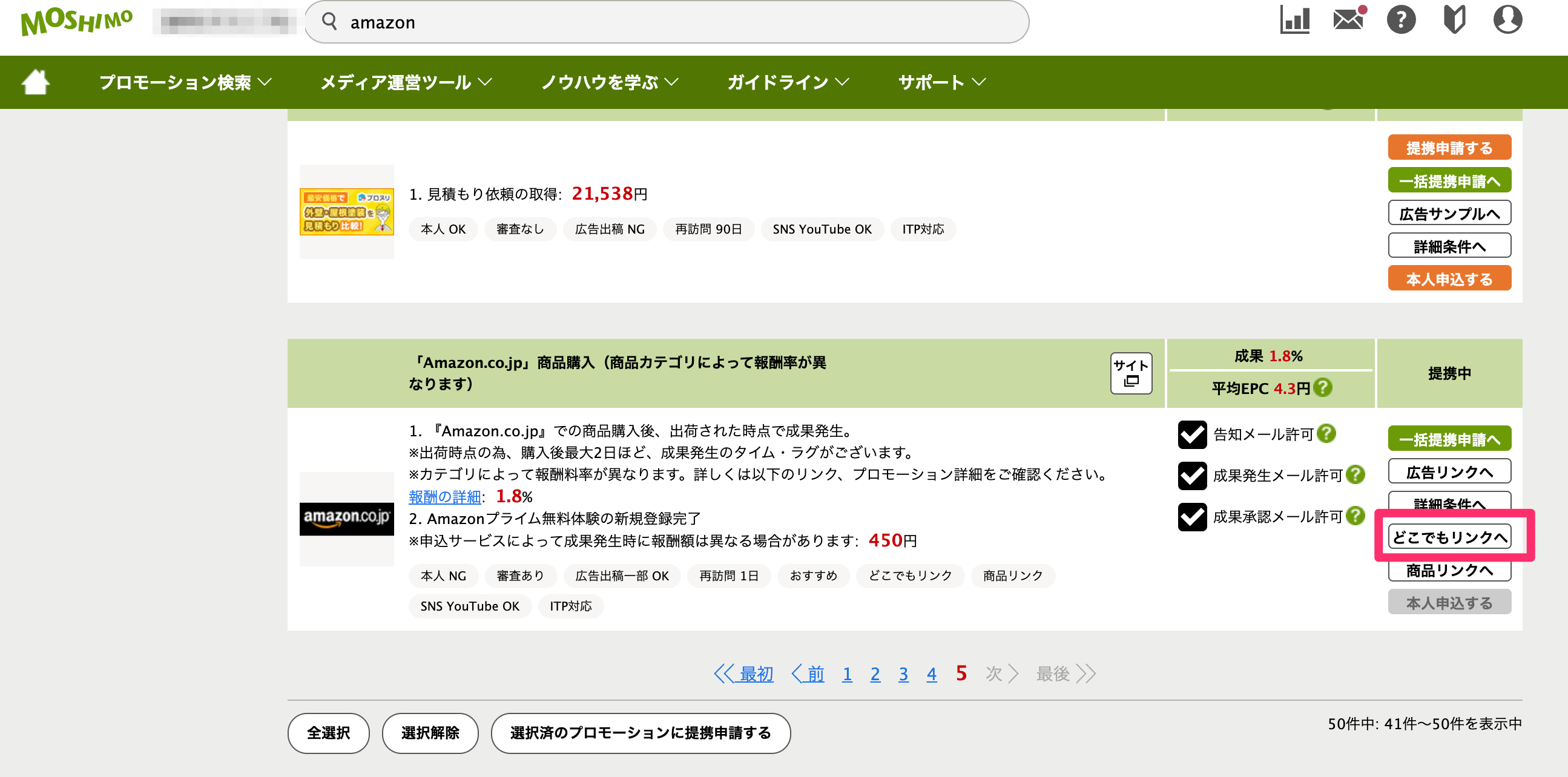Click the search magnifier icon
This screenshot has height=777, width=1568.
[x=329, y=22]
